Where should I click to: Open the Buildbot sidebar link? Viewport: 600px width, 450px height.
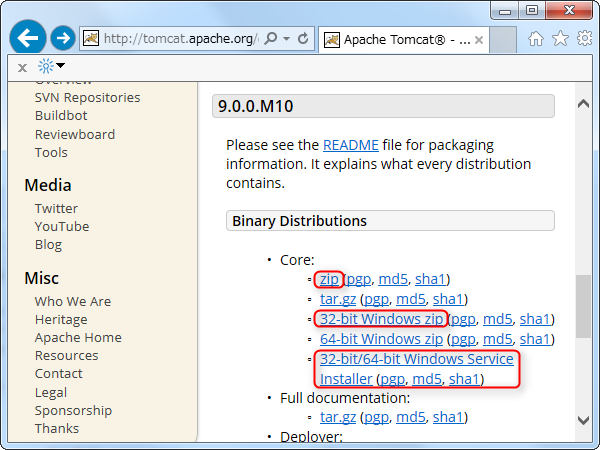click(x=61, y=116)
